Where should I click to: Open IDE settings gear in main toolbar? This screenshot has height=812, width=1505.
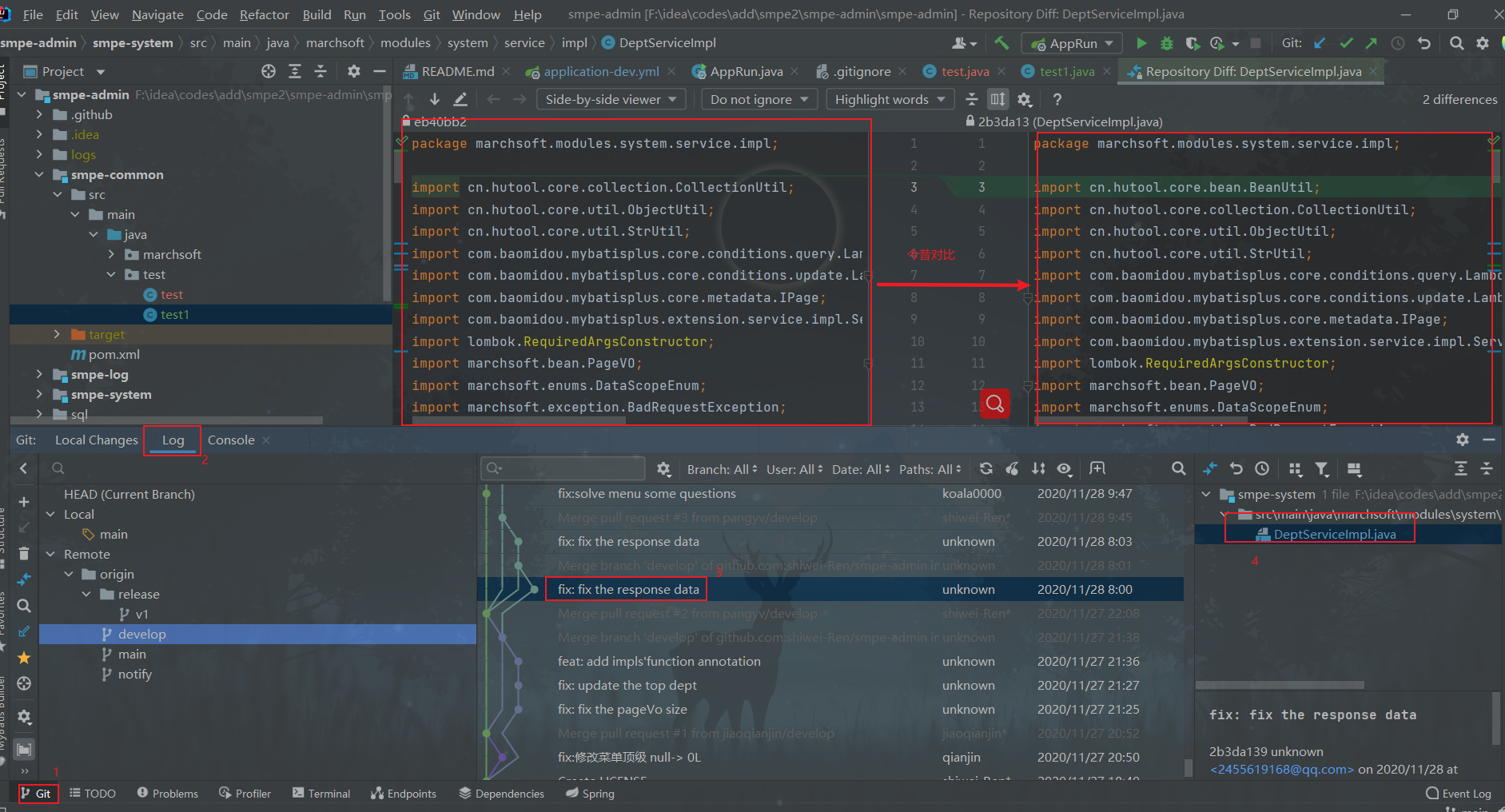tap(1483, 43)
